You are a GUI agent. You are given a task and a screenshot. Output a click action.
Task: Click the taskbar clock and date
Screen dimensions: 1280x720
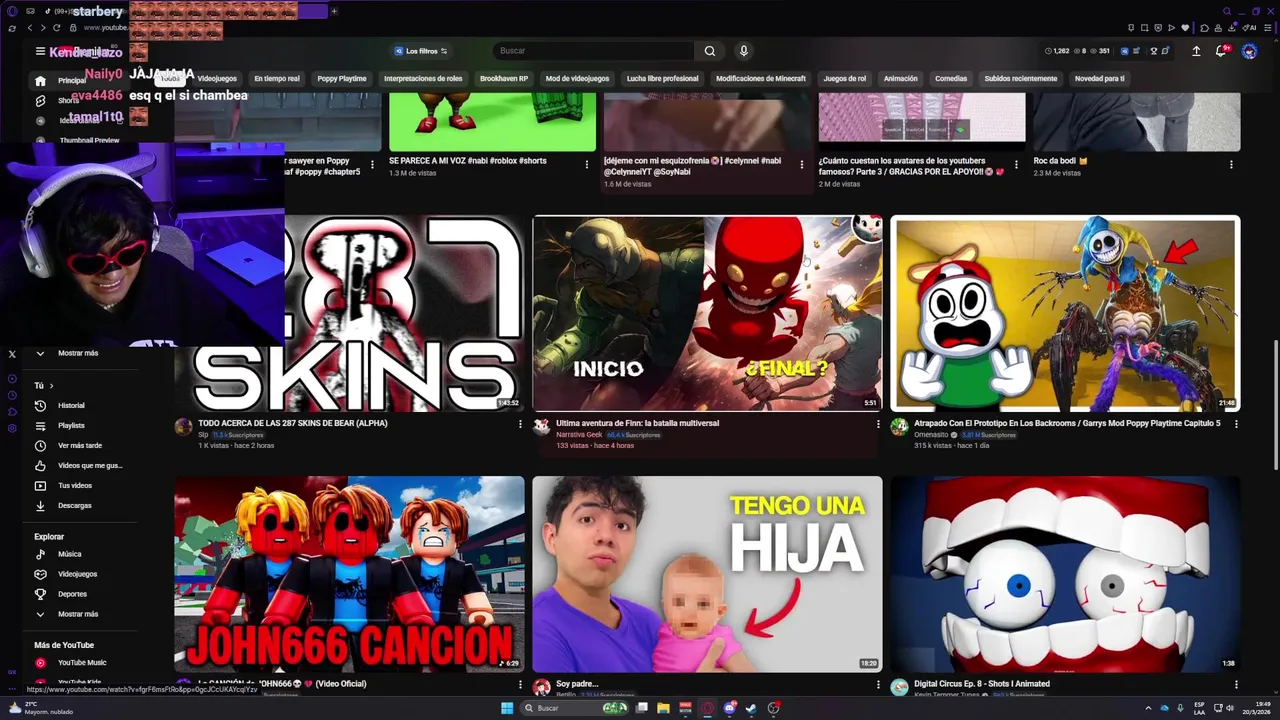pyautogui.click(x=1256, y=708)
